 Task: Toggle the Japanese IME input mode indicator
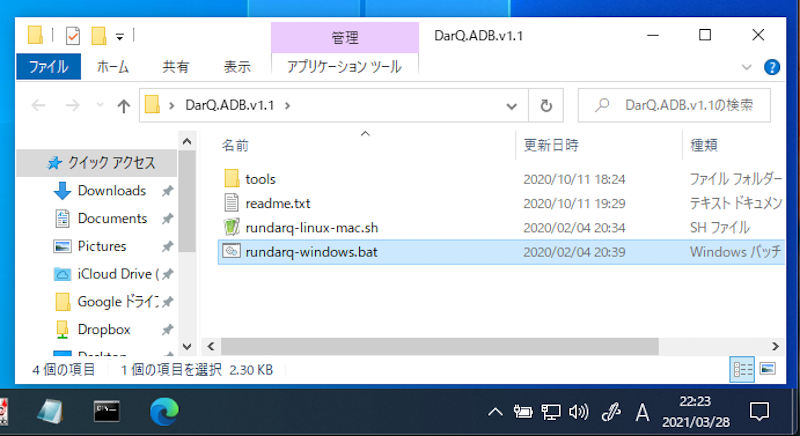point(642,411)
